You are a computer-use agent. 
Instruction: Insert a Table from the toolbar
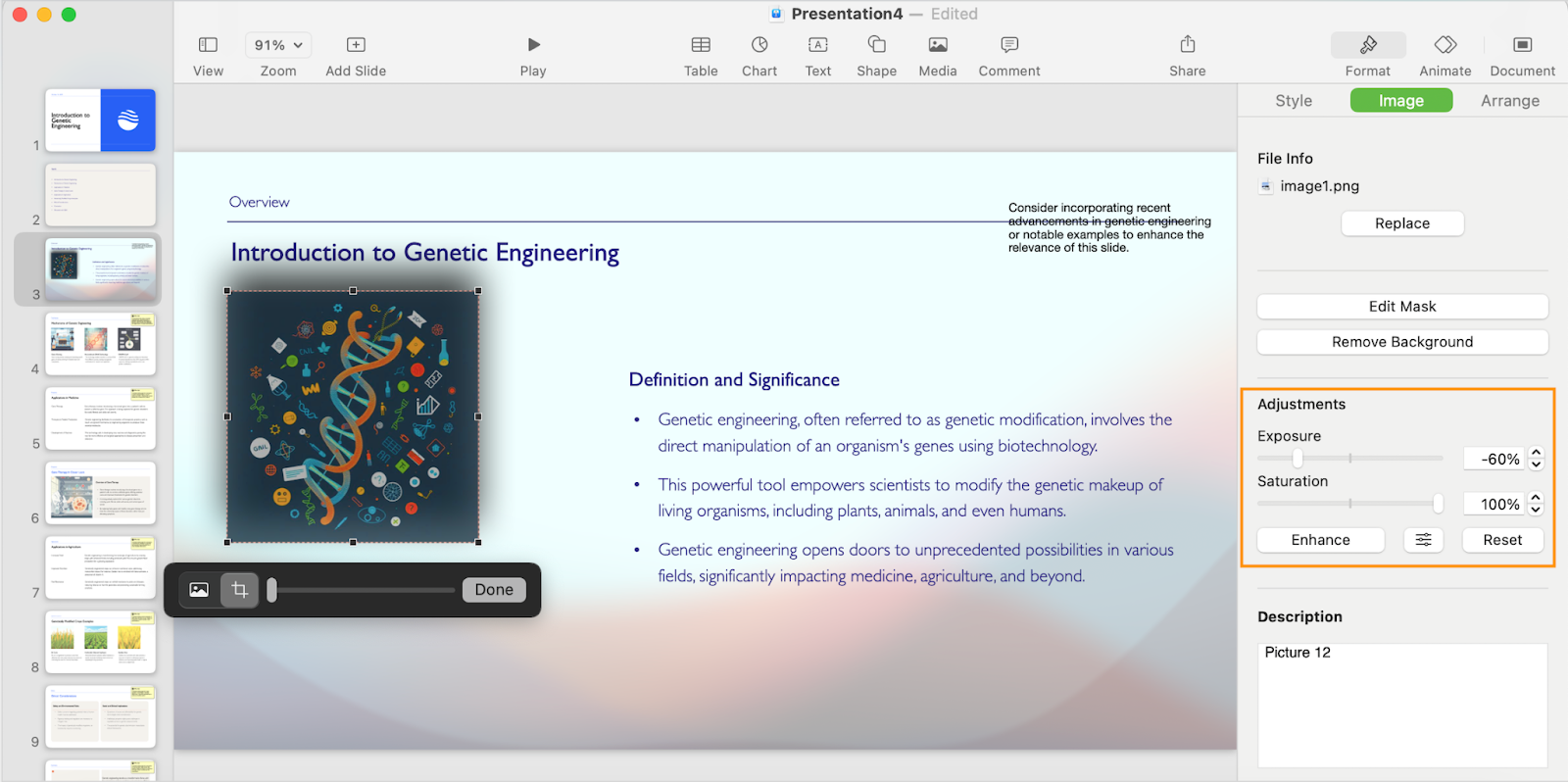[x=701, y=45]
